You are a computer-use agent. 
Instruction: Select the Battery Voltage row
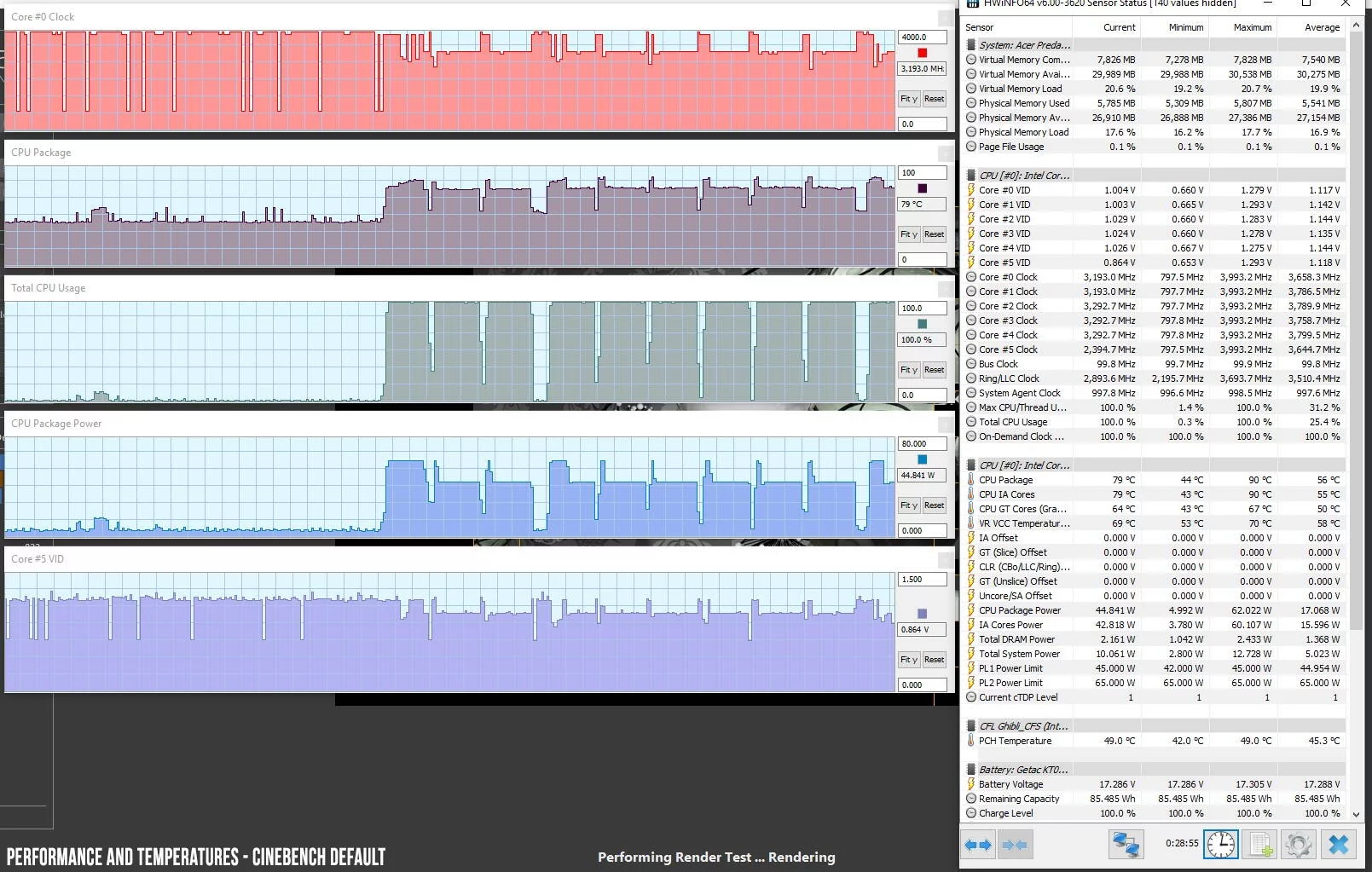1154,784
